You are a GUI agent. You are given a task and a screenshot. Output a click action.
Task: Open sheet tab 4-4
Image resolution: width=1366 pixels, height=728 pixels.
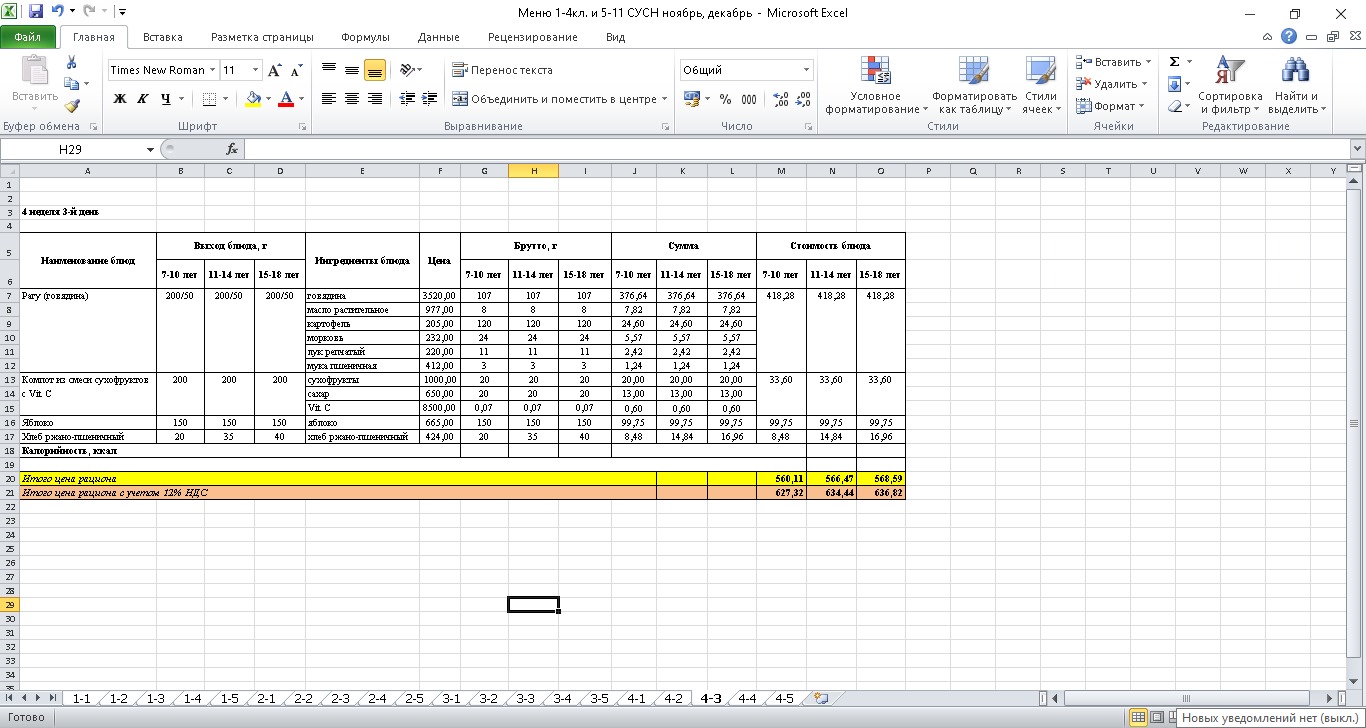coord(747,698)
